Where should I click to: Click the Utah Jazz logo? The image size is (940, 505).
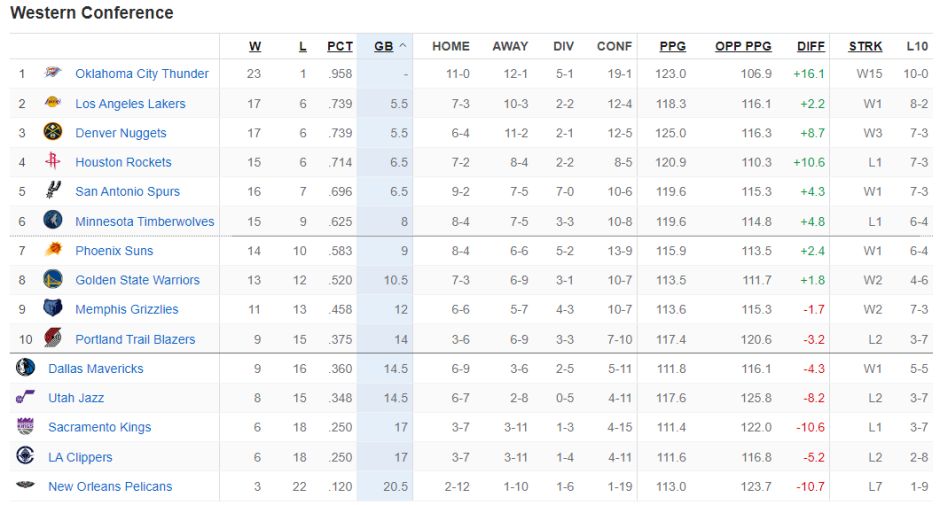(x=25, y=398)
